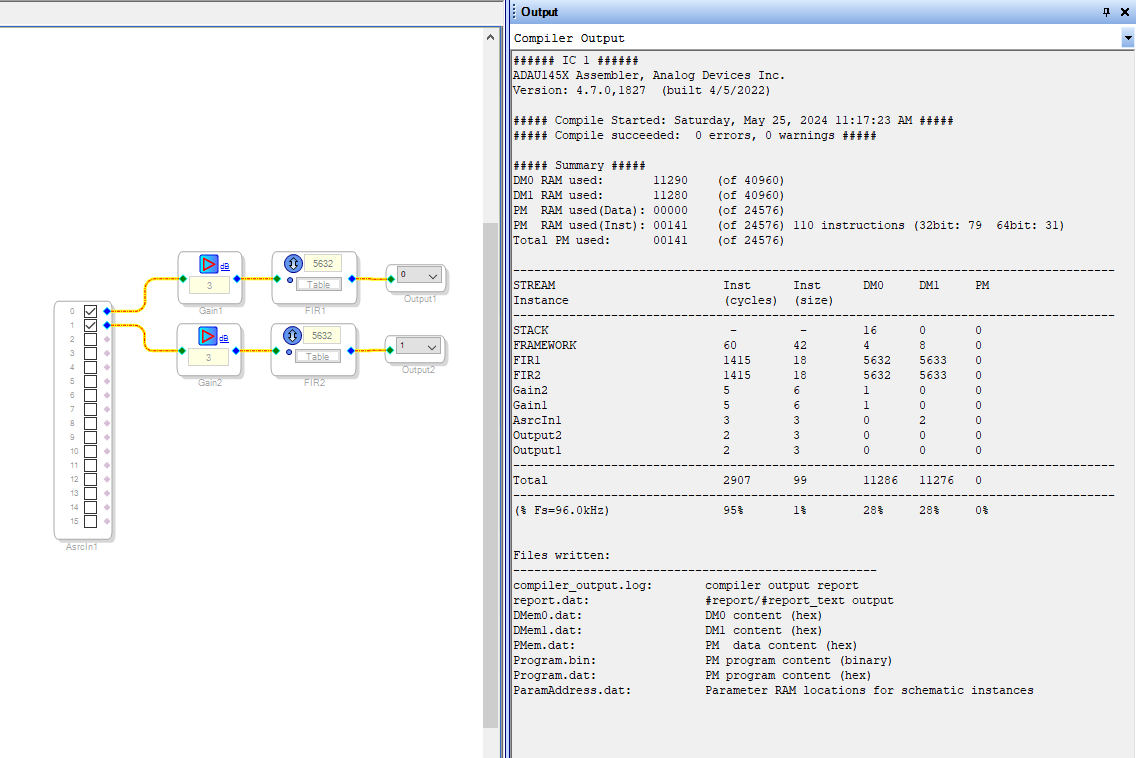Select the FIR2 block label
Screen dimensions: 1136x758
point(314,383)
